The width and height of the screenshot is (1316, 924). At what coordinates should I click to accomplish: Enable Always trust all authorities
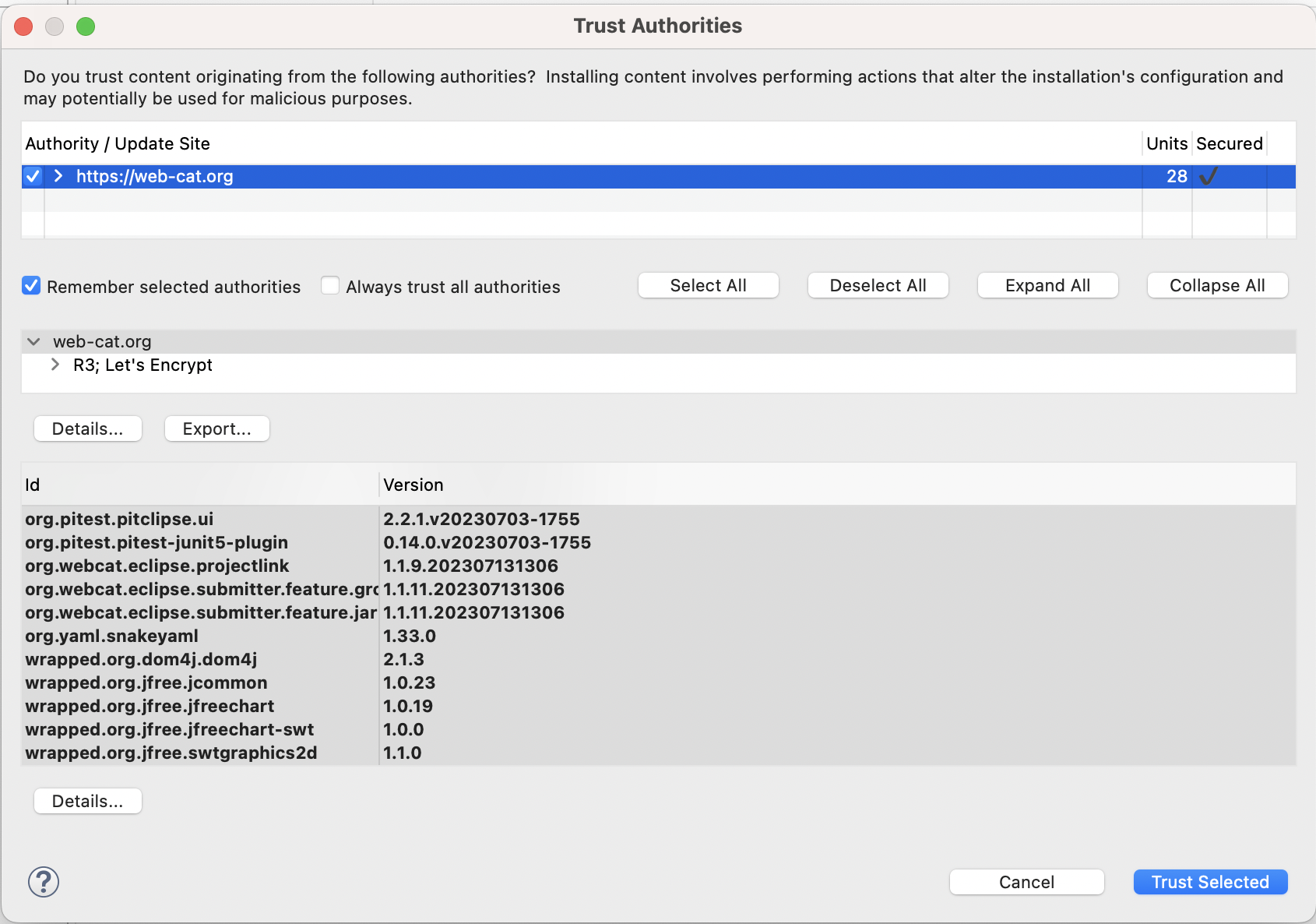pos(330,286)
